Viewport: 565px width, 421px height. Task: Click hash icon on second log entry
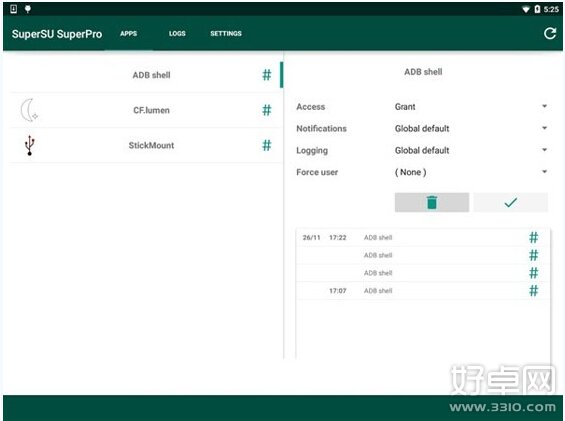click(x=534, y=255)
